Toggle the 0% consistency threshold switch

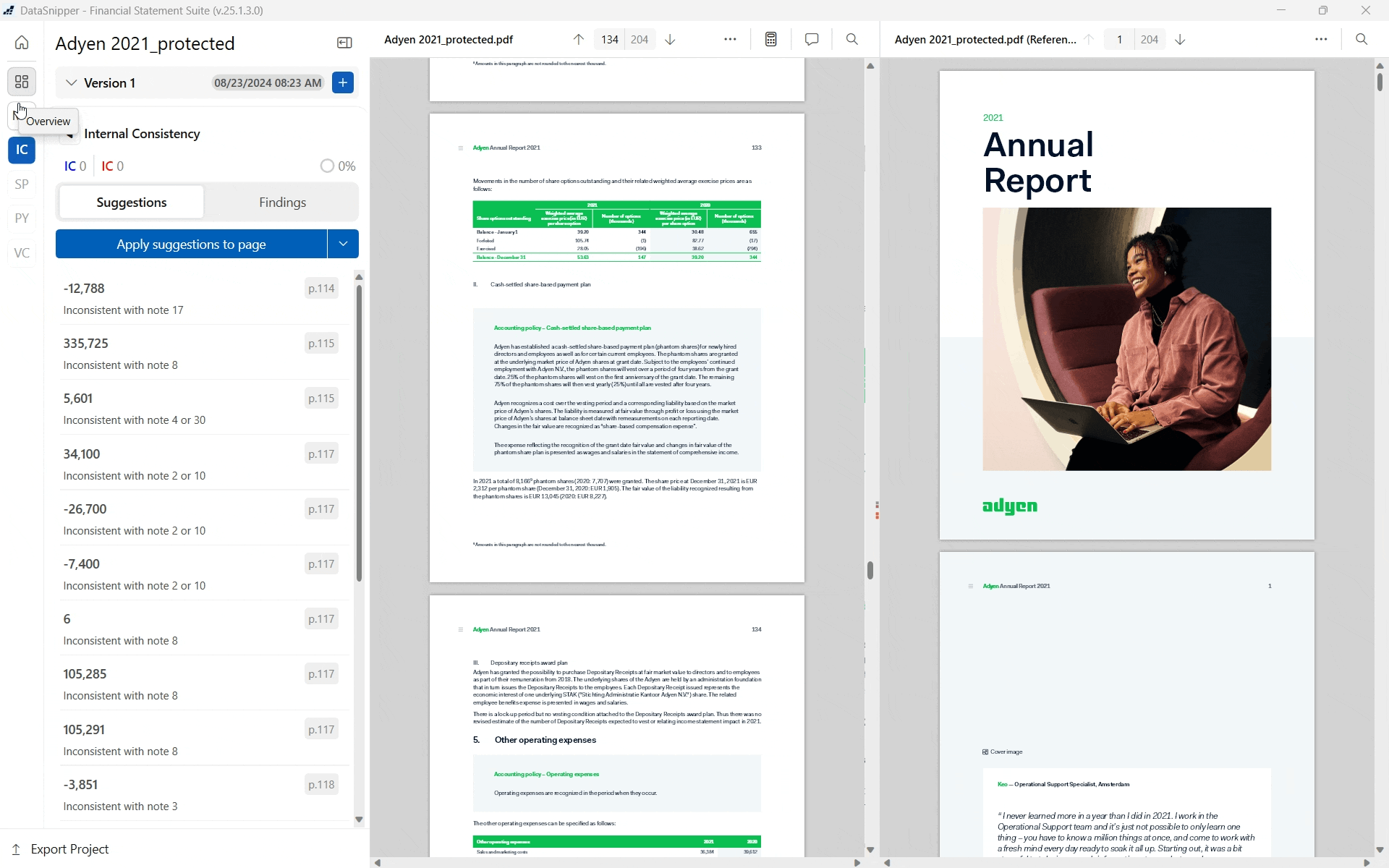(x=328, y=166)
